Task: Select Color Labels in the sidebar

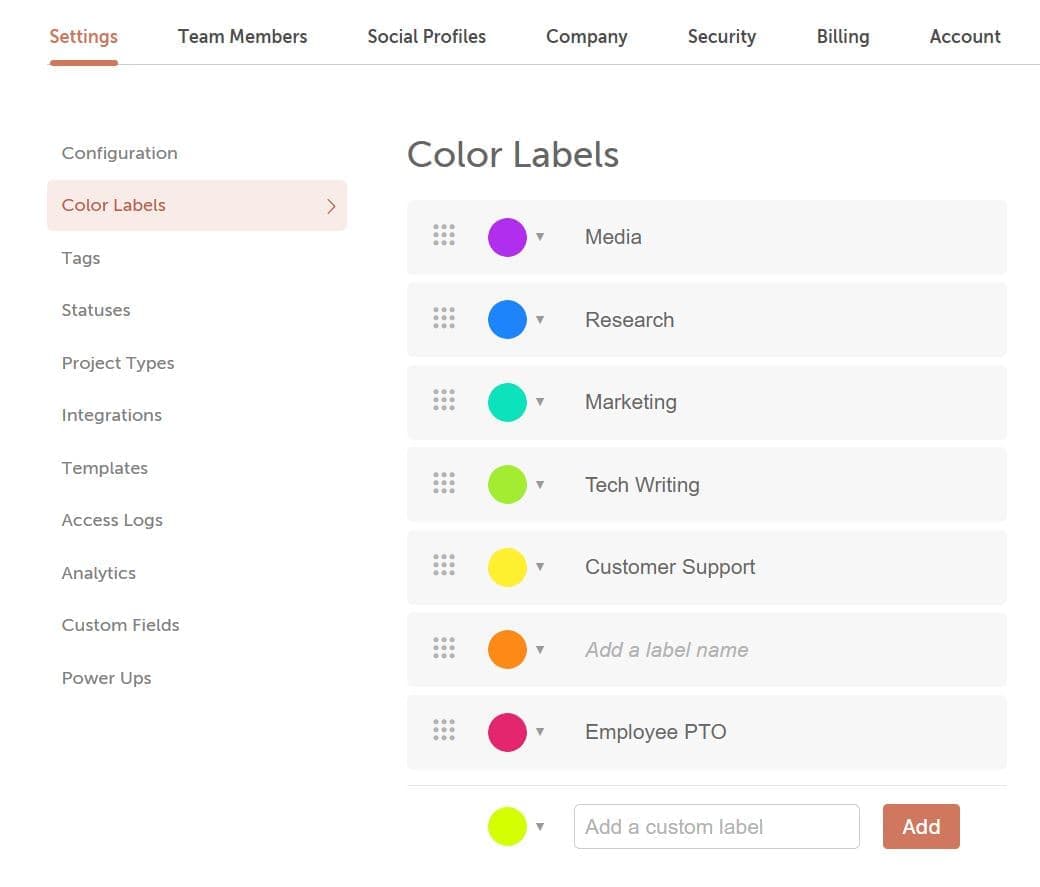Action: (197, 206)
